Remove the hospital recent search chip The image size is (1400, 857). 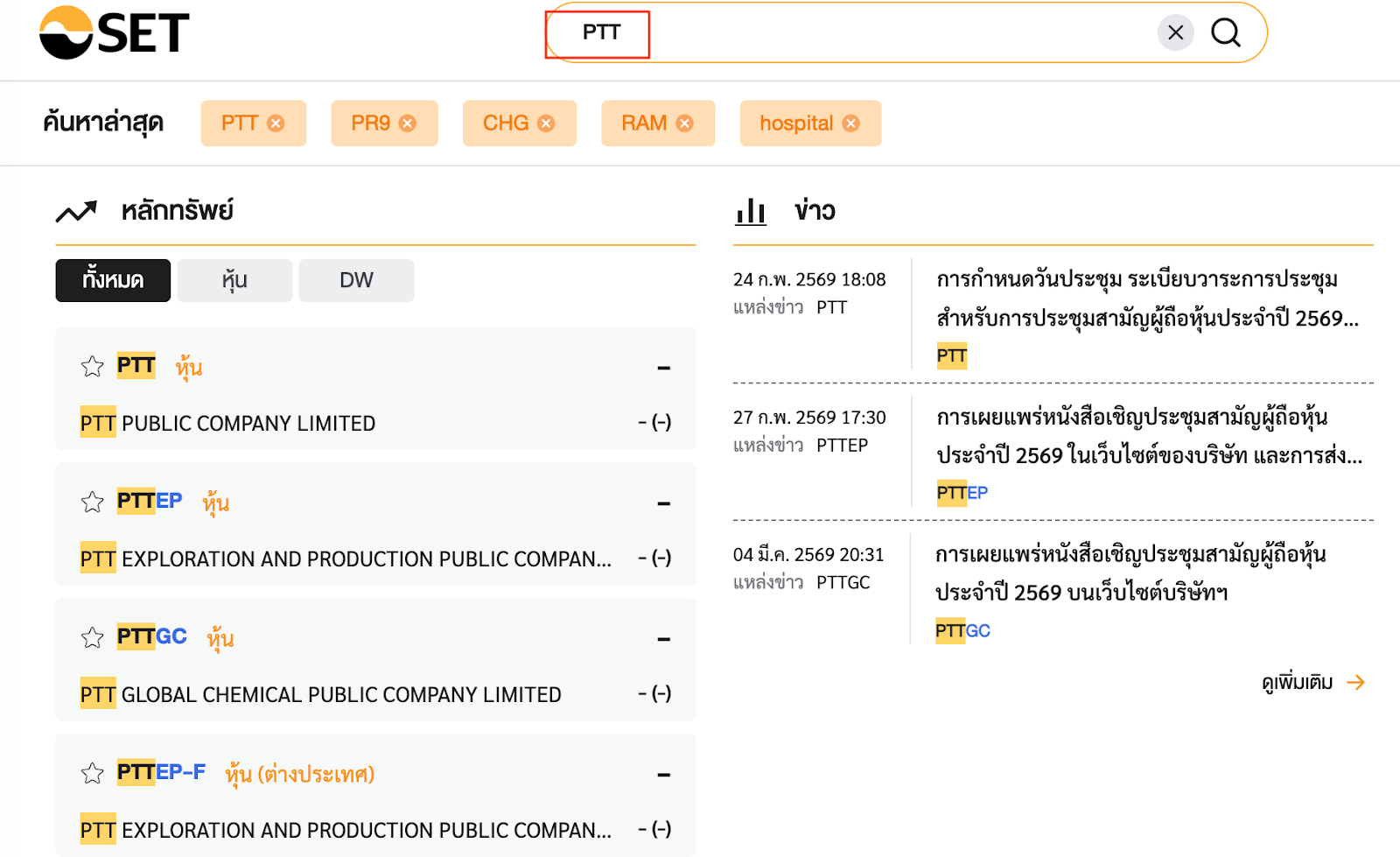point(850,123)
